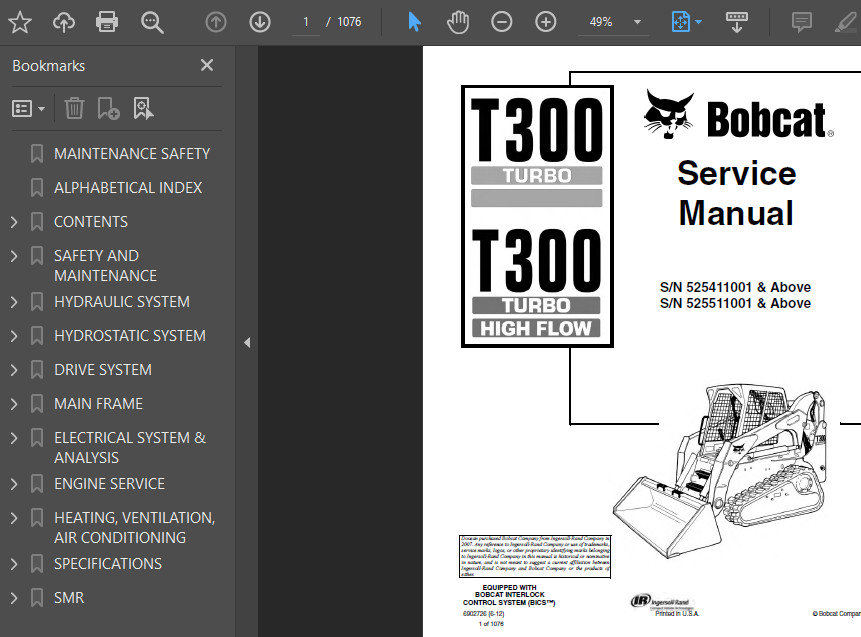Click S/N 525411001 & Above text

tap(735, 287)
